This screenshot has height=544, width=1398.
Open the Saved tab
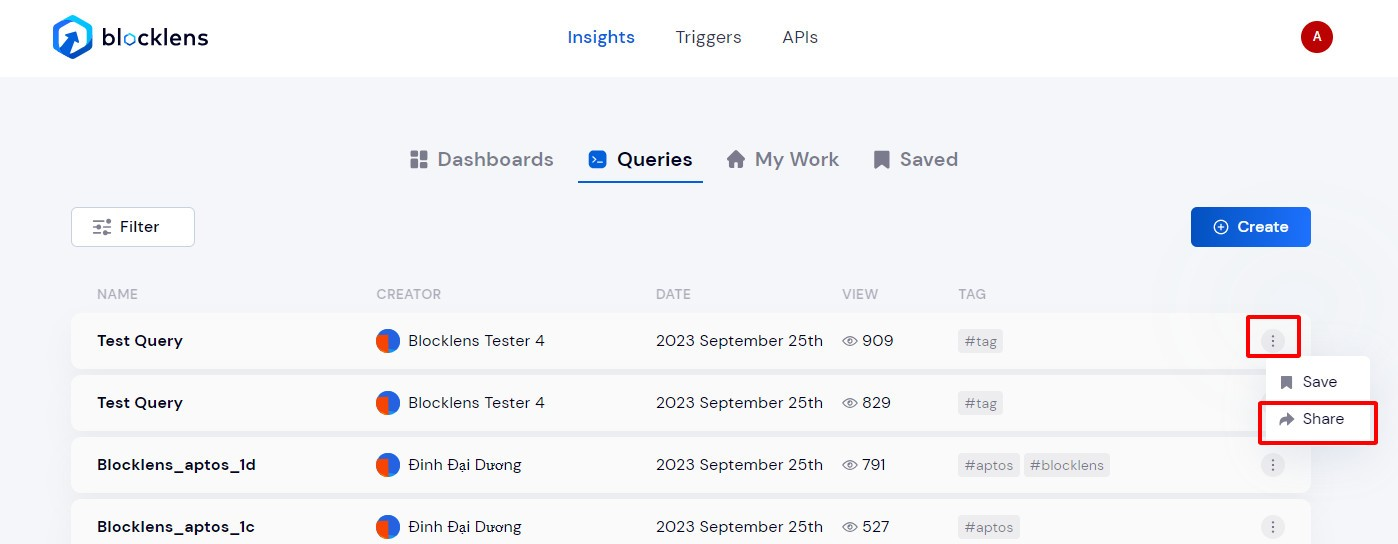coord(915,160)
